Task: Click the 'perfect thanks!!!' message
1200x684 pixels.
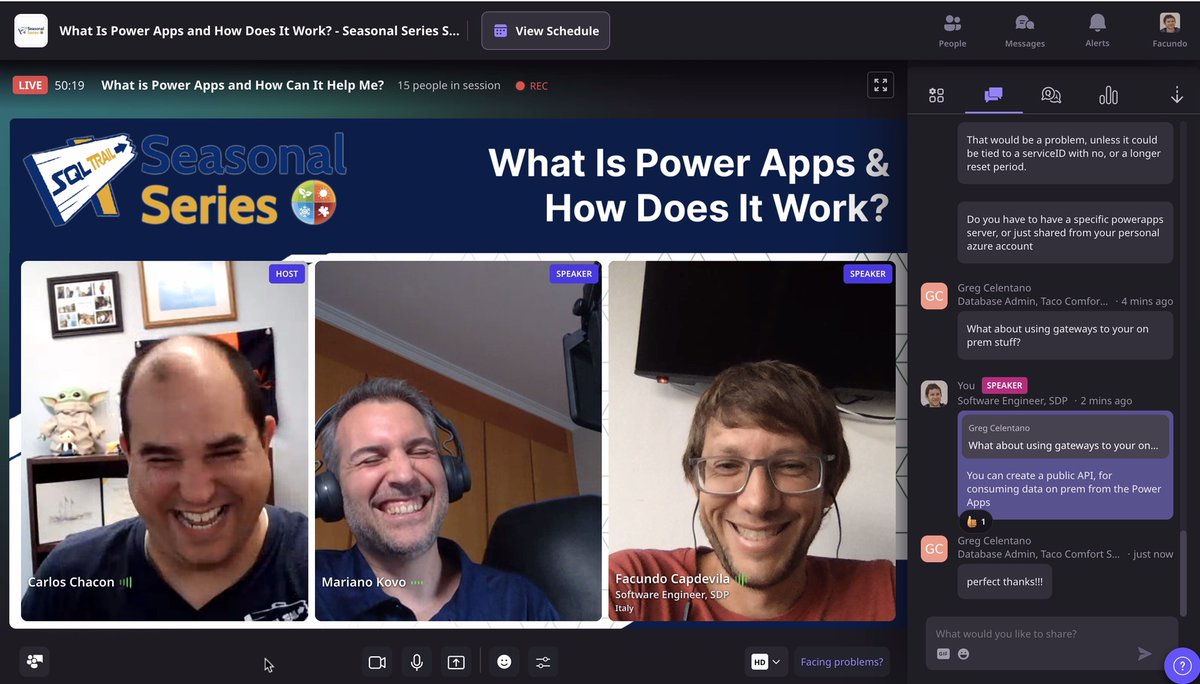Action: click(1004, 581)
